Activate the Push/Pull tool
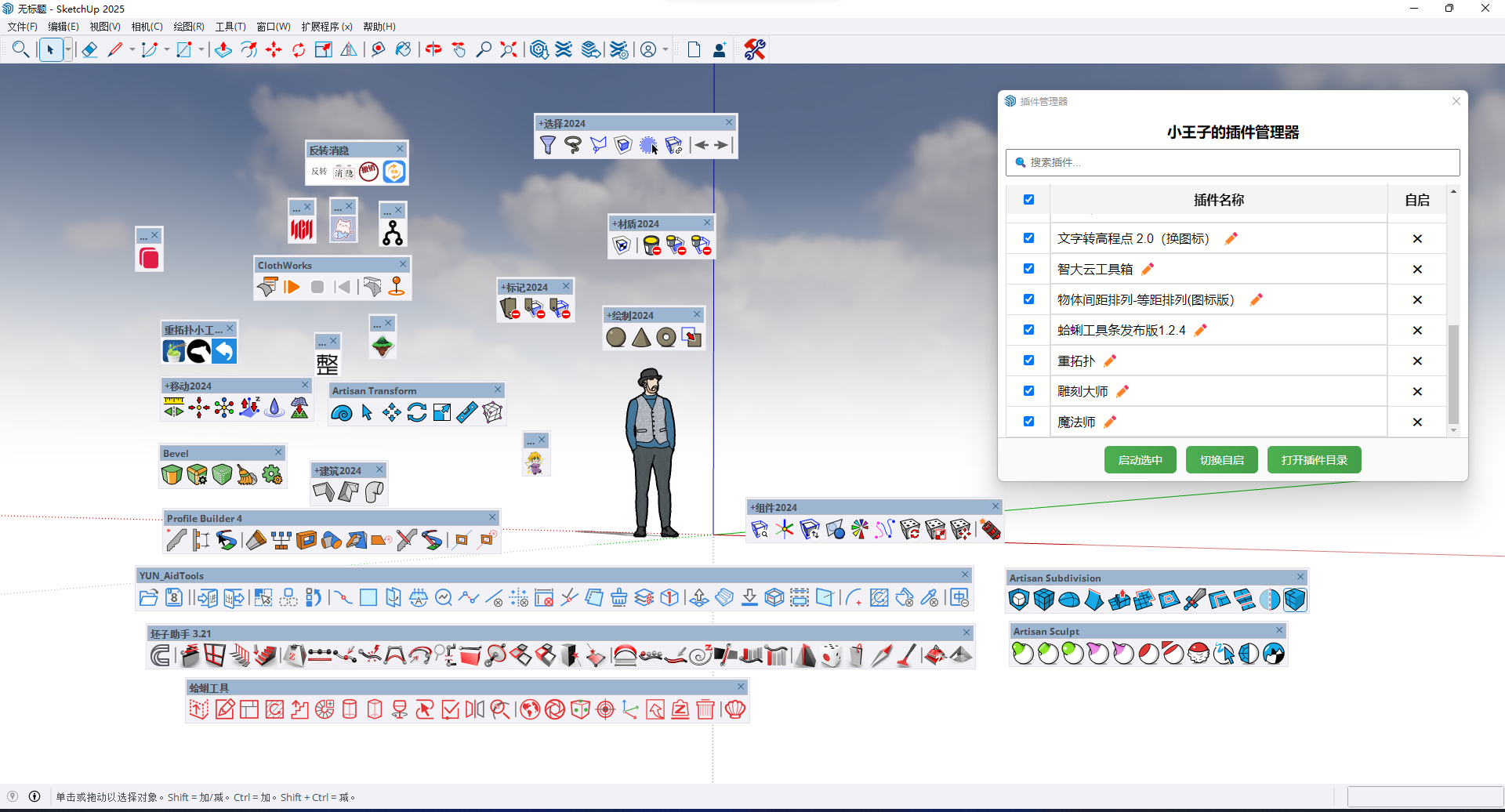 coord(223,50)
